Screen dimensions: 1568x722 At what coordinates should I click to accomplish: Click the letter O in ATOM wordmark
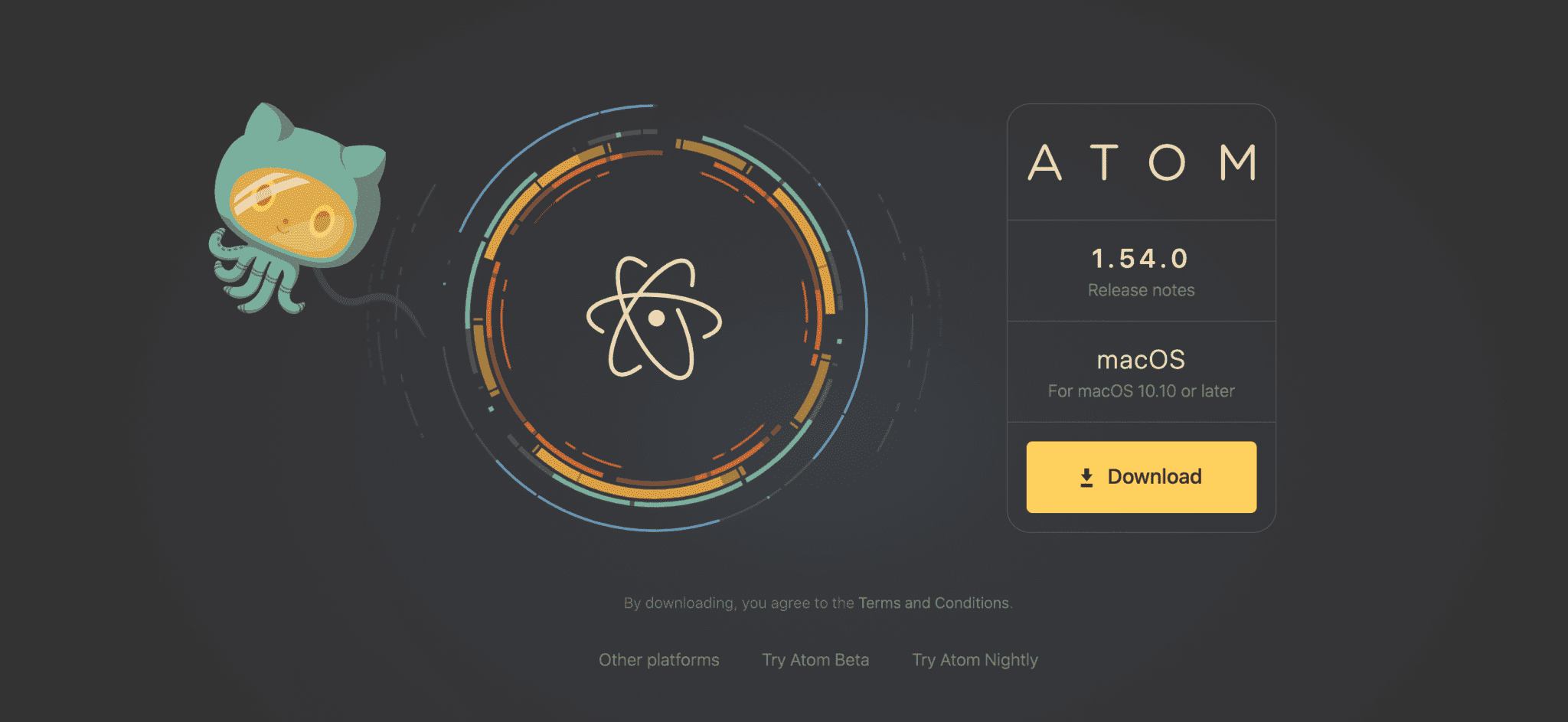[x=1167, y=162]
